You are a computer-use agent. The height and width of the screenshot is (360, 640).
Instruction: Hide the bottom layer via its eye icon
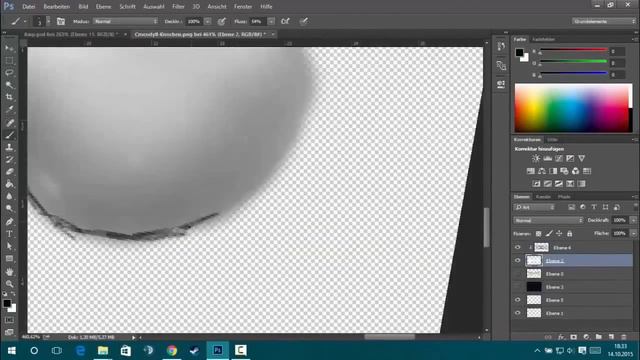pyautogui.click(x=518, y=313)
